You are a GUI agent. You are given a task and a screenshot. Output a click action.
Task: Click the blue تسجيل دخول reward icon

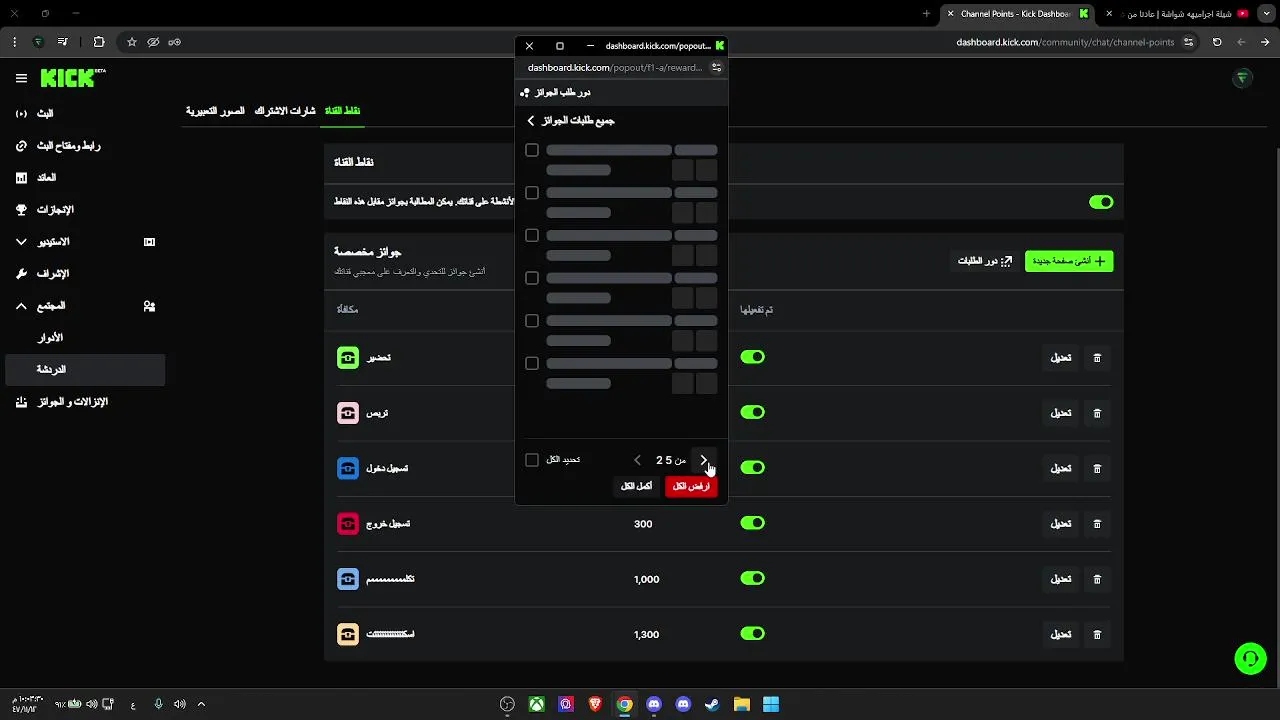click(x=348, y=468)
